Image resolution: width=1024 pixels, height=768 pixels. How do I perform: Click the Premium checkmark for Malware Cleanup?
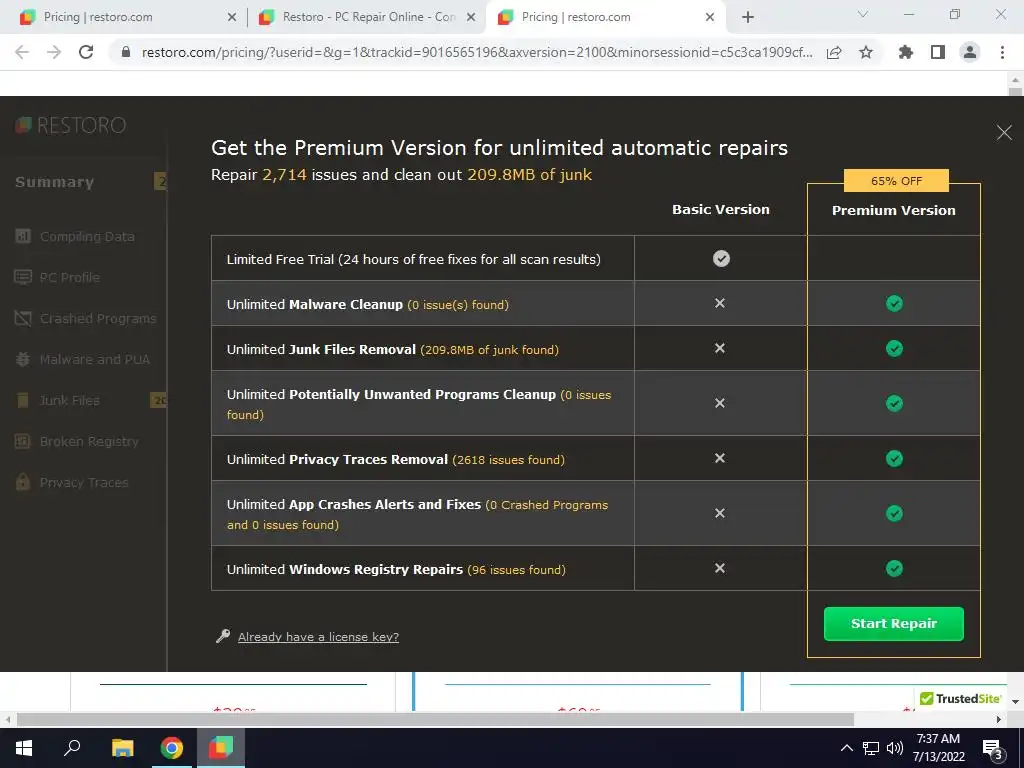pyautogui.click(x=894, y=303)
